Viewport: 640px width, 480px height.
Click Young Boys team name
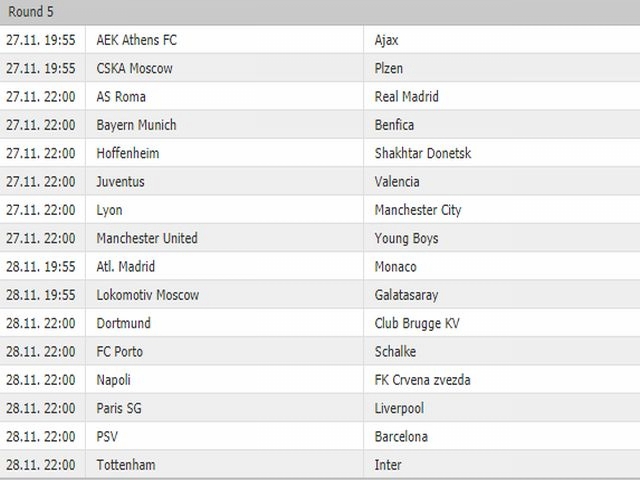[x=407, y=238]
